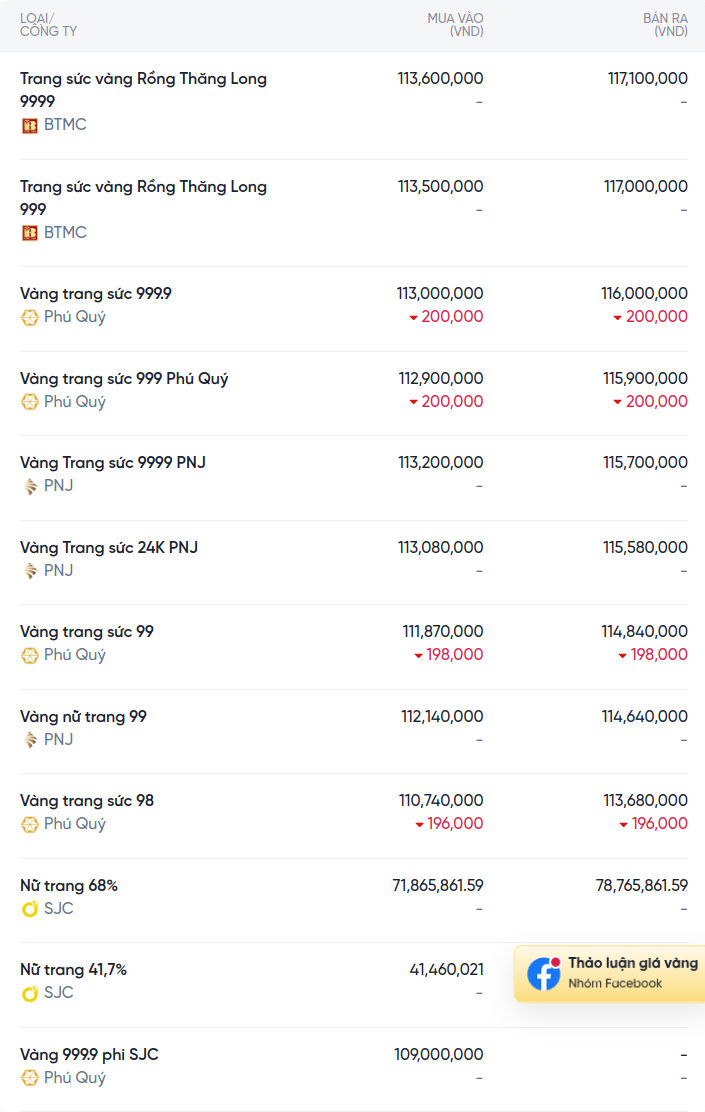Click SJC logo under Nữ trang 68%
Screen dimensions: 705x1112
pyautogui.click(x=30, y=909)
